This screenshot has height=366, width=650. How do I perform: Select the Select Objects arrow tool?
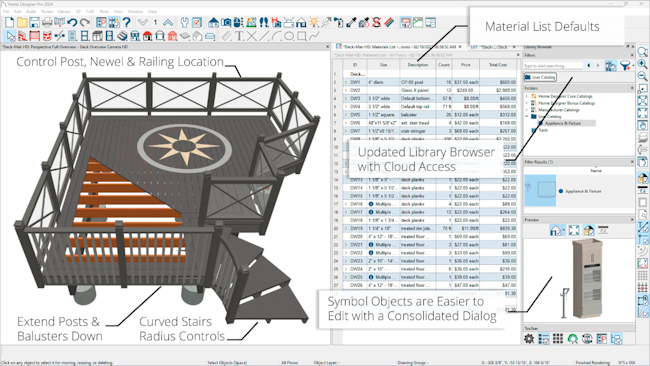tap(10, 36)
